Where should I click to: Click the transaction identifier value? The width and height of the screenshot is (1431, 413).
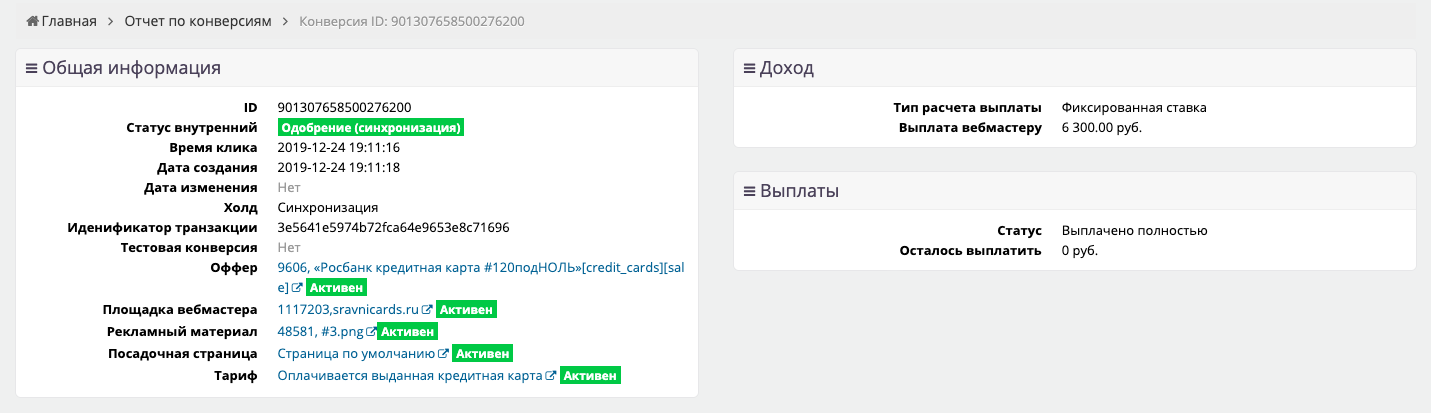[x=393, y=228]
